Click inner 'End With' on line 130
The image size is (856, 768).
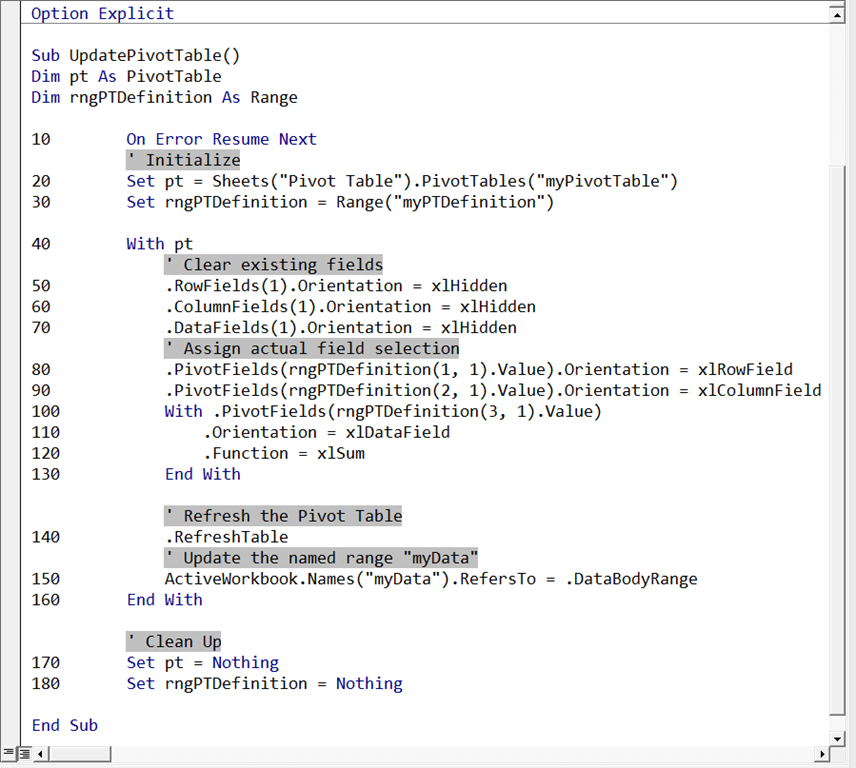[x=203, y=474]
